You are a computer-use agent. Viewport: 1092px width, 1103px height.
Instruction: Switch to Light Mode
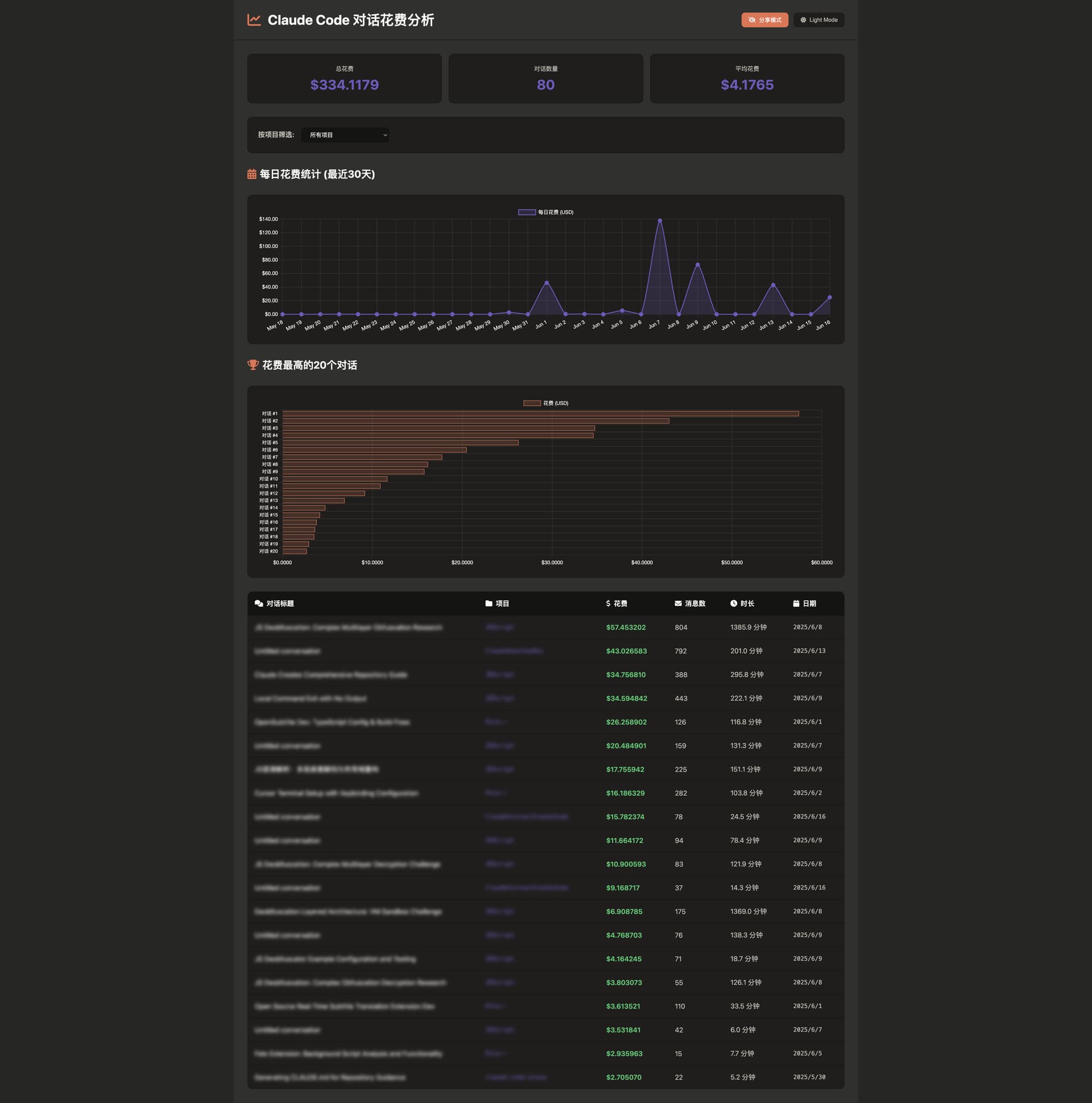coord(818,20)
